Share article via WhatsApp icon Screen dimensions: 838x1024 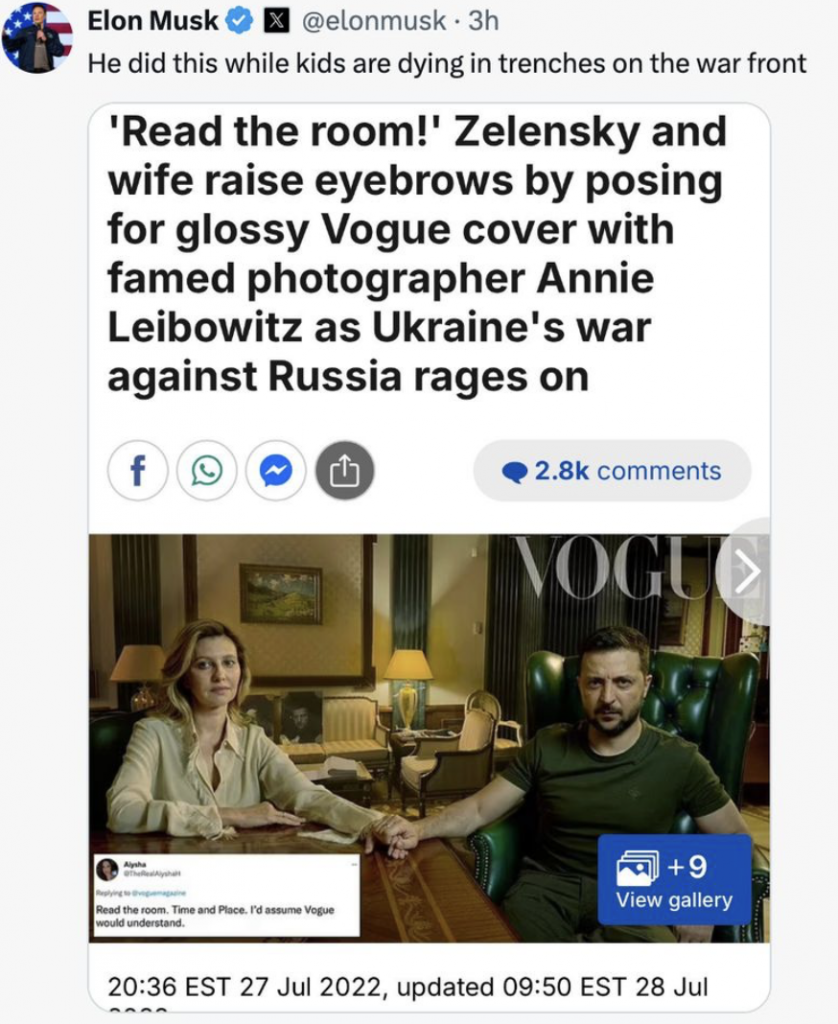coord(207,470)
